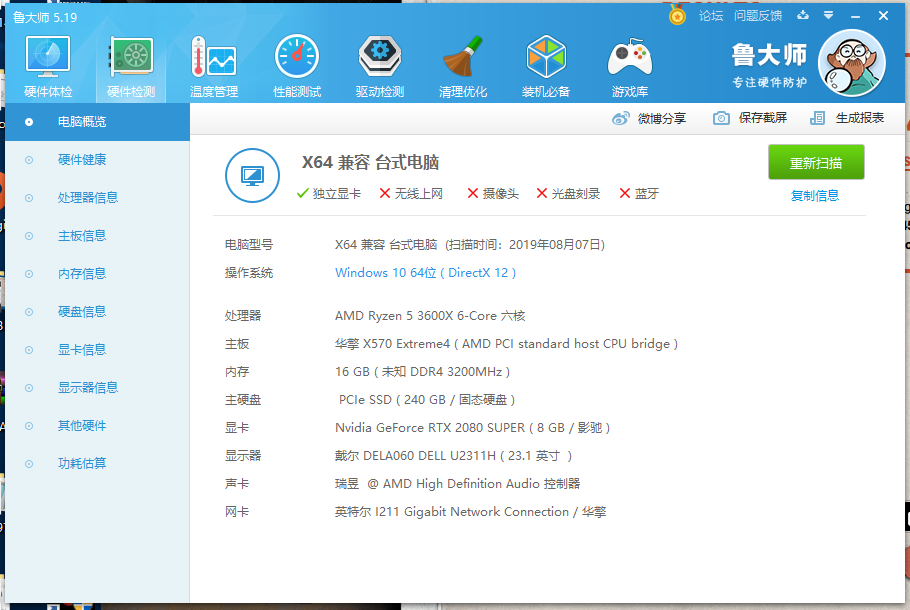Viewport: 910px width, 610px height.
Task: Click the 复制信息 link
Action: [815, 196]
